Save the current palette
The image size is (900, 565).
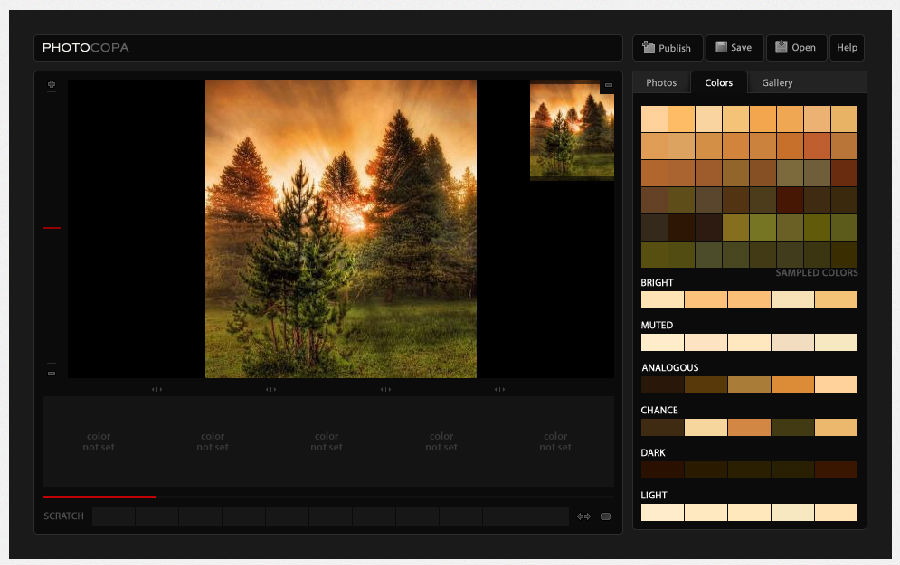click(x=734, y=48)
